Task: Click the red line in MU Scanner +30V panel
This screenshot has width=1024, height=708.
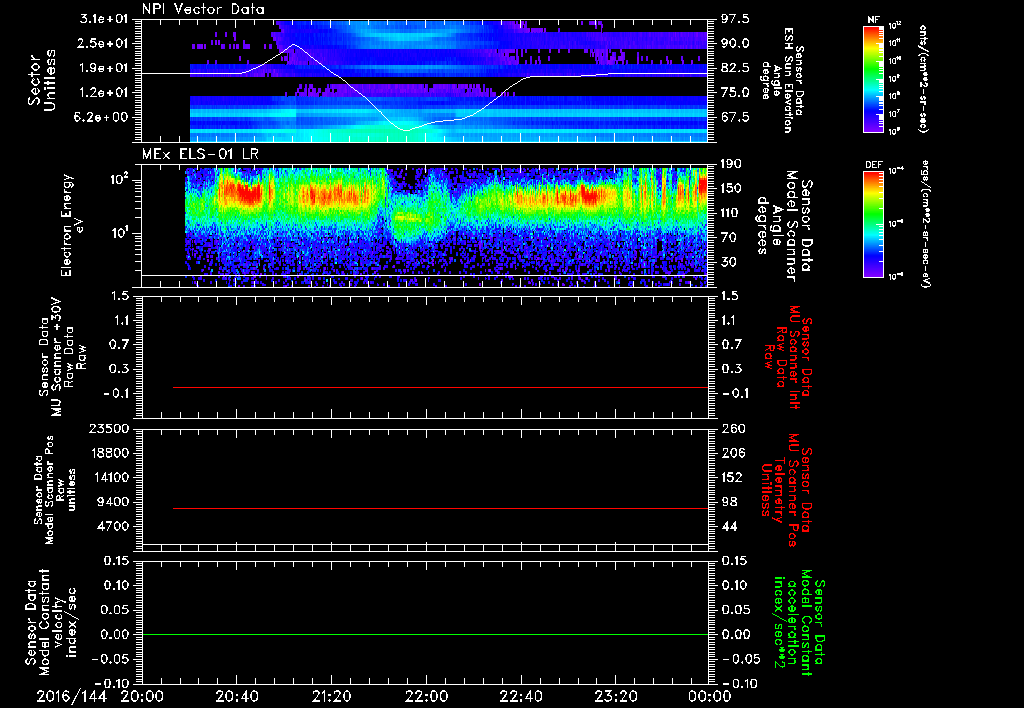Action: click(440, 387)
